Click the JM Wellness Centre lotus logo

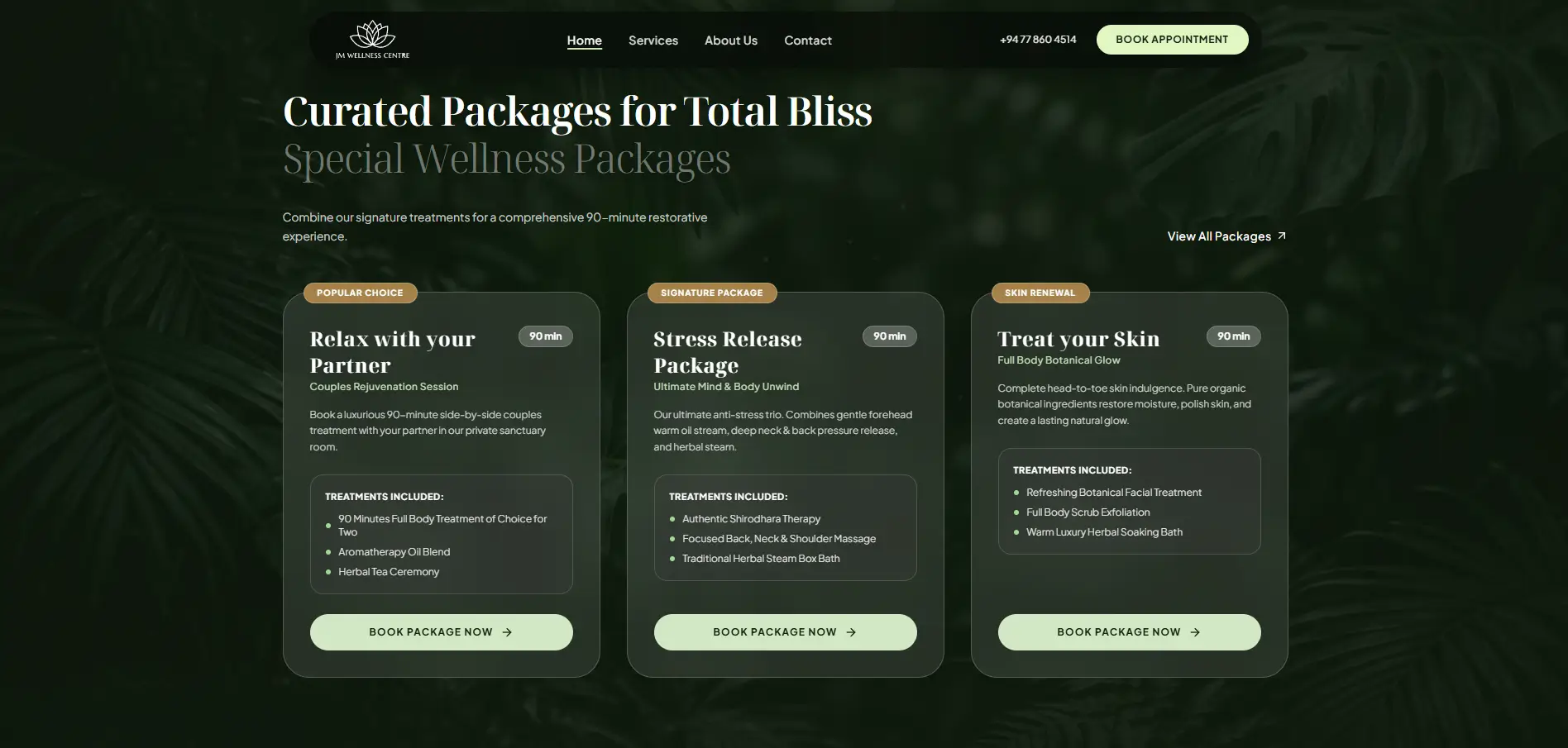pos(372,40)
